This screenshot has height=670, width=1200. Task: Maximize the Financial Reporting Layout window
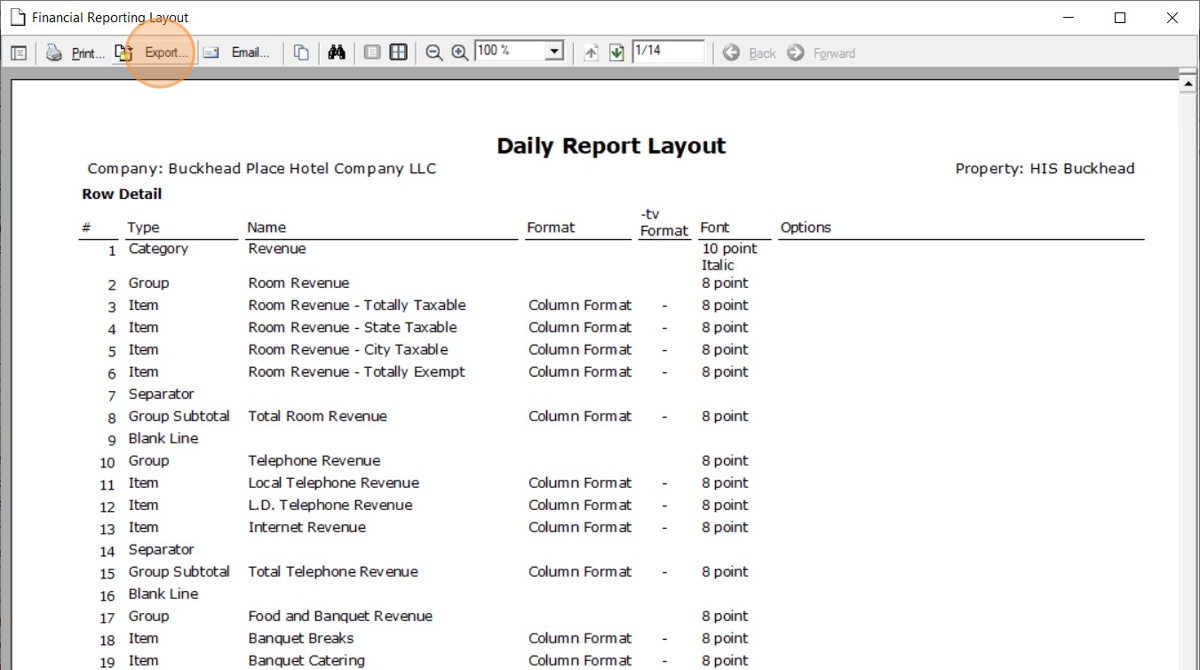coord(1120,17)
